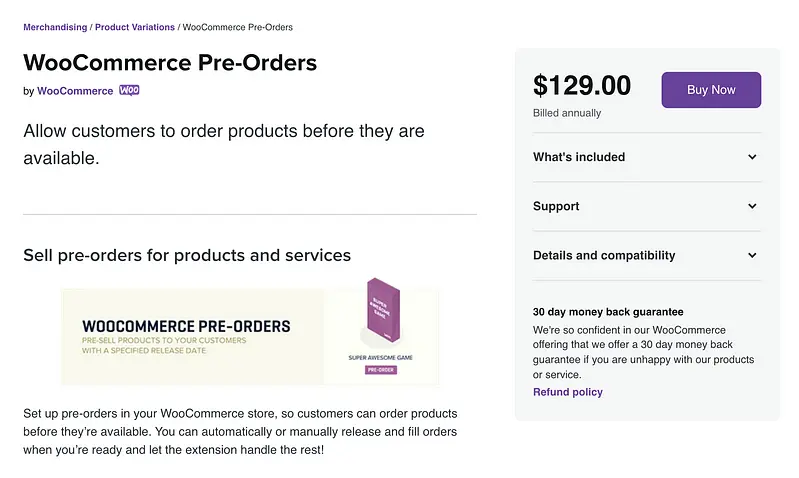Expand the Support section label
The height and width of the screenshot is (478, 799).
[x=556, y=206]
